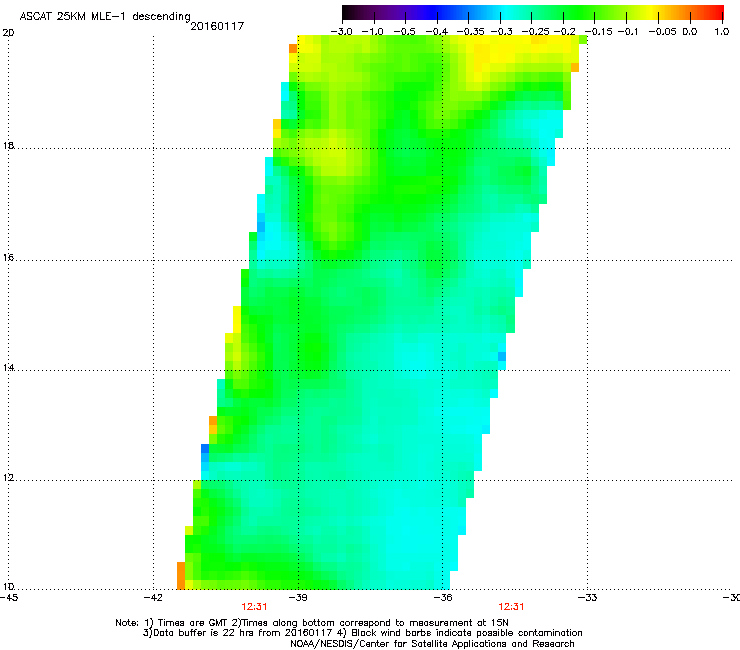Click the longitude label -36
Screen dimensions: 740x650
coord(443,598)
